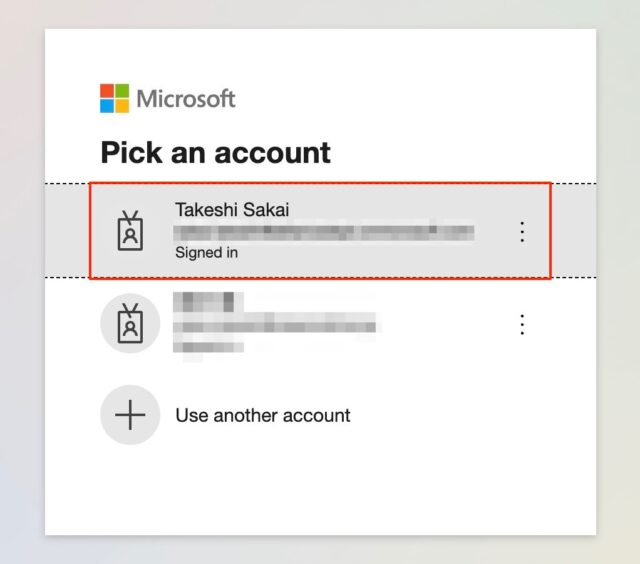Click the blurred status line of second account
640x564 pixels.
tap(208, 347)
